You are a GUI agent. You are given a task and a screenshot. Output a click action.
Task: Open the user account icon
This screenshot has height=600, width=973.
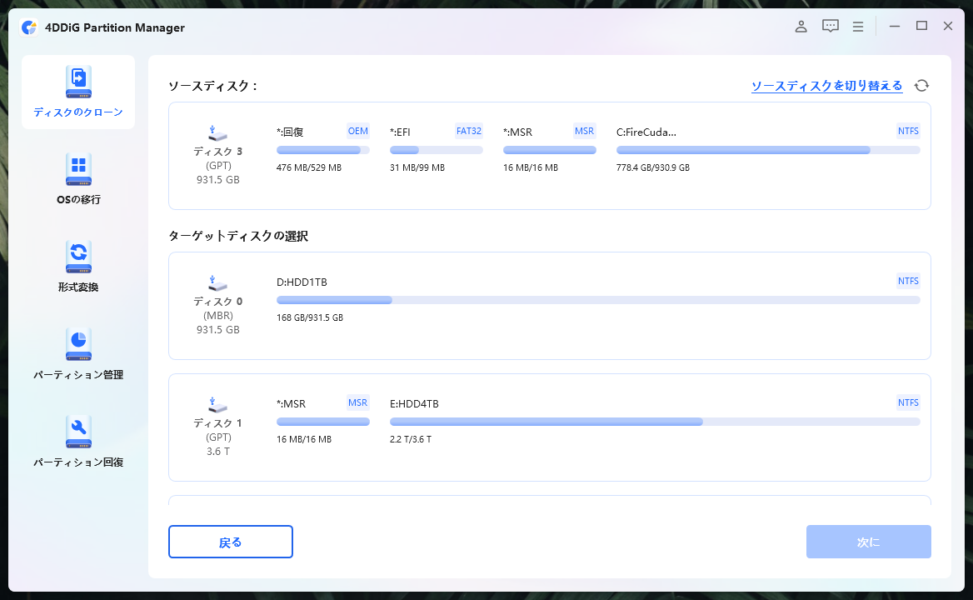801,26
